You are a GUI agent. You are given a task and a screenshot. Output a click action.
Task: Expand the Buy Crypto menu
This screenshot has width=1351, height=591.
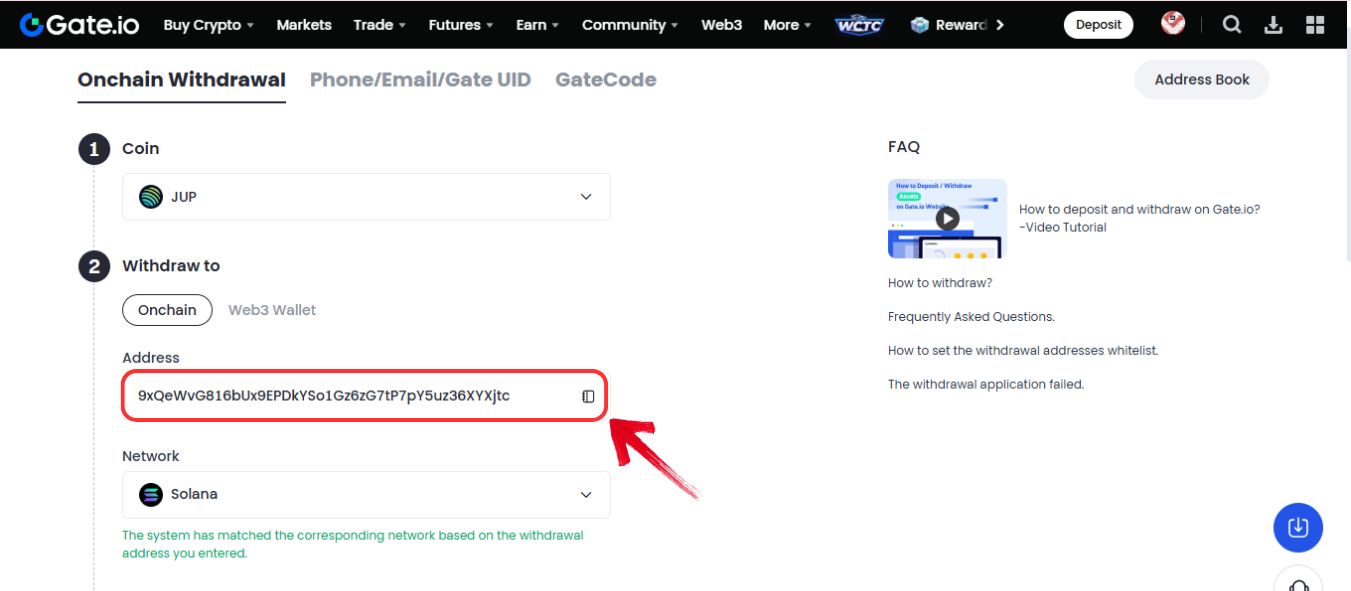208,25
